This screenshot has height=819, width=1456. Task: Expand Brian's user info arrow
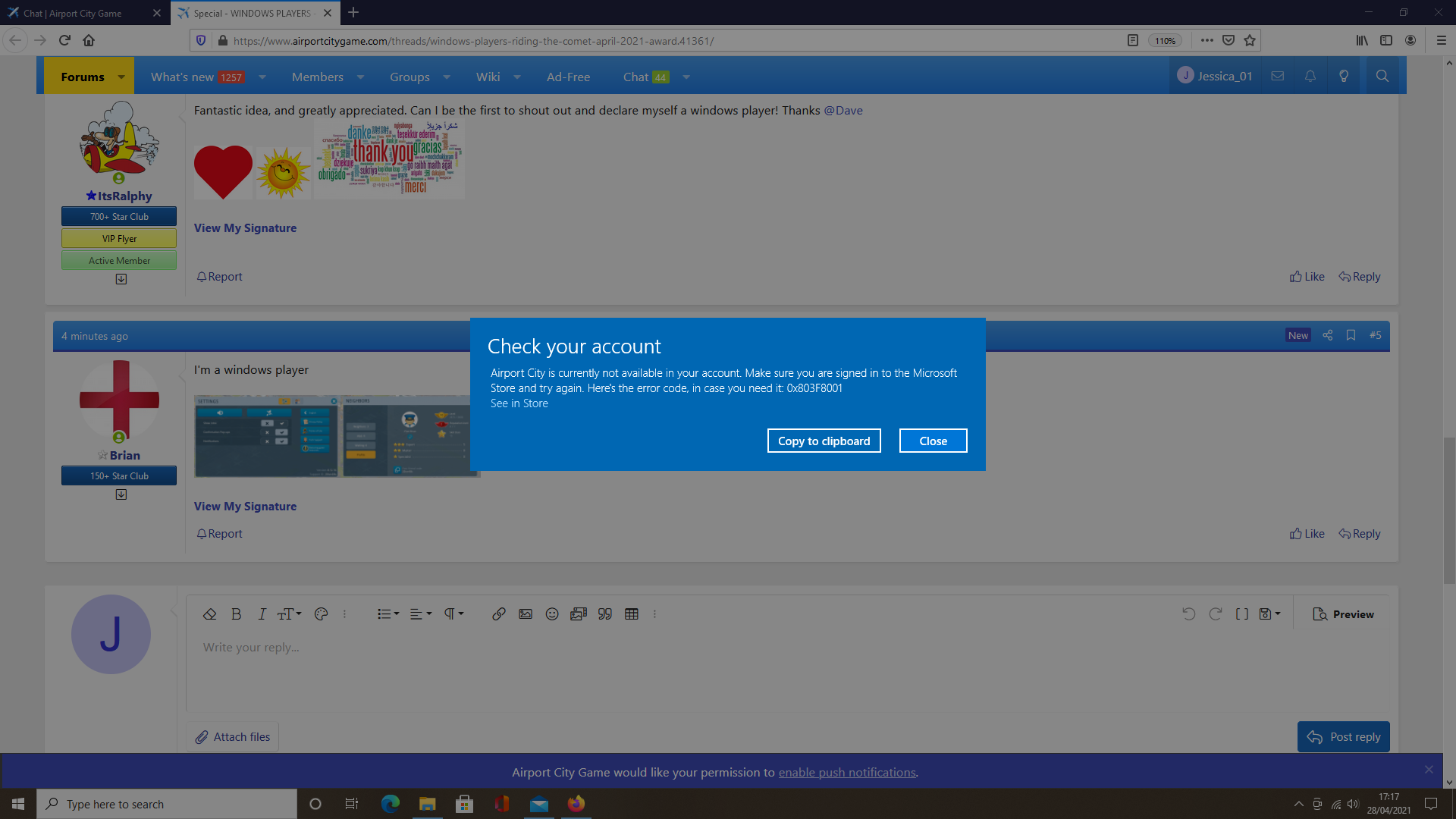(x=121, y=494)
